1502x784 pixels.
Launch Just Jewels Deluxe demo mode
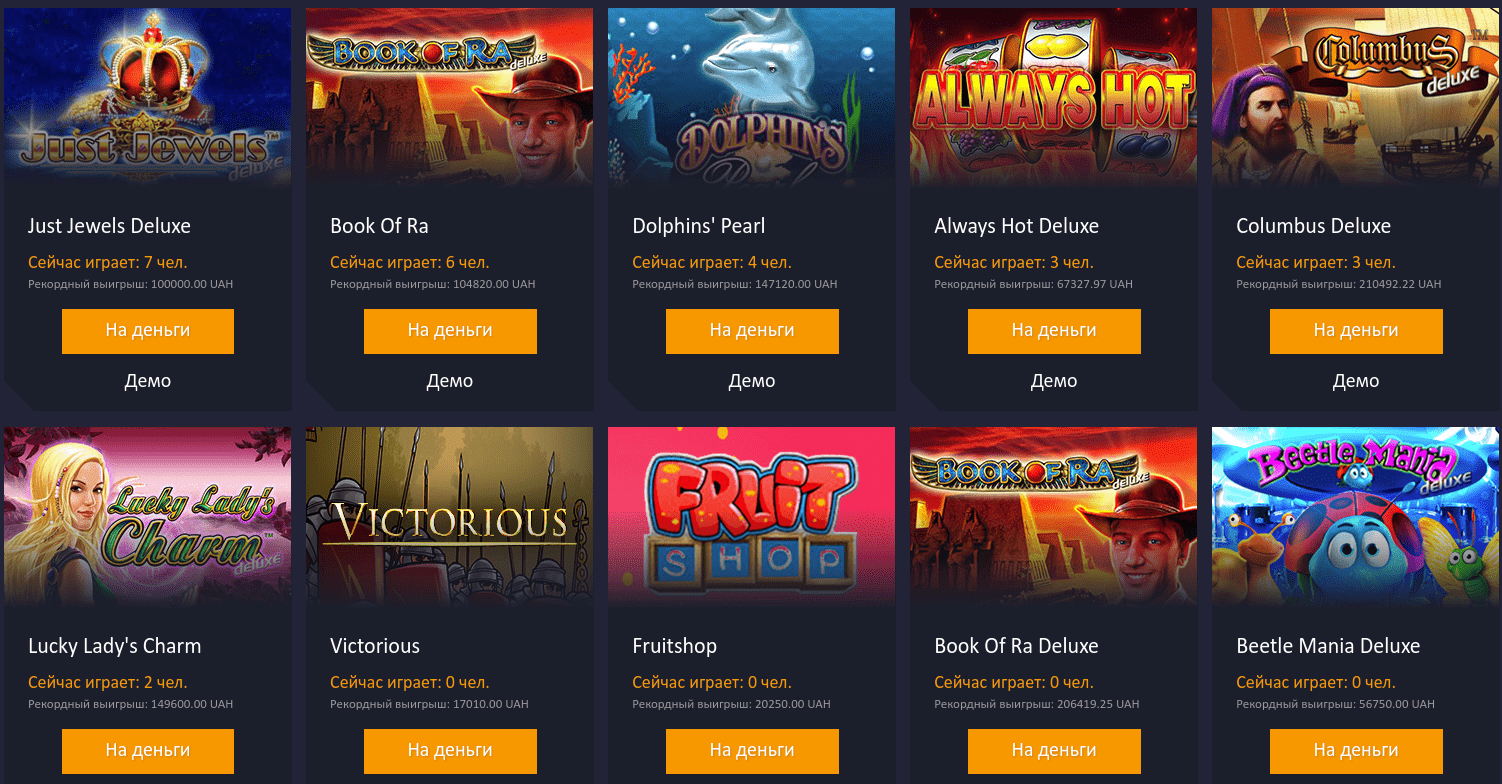point(148,381)
